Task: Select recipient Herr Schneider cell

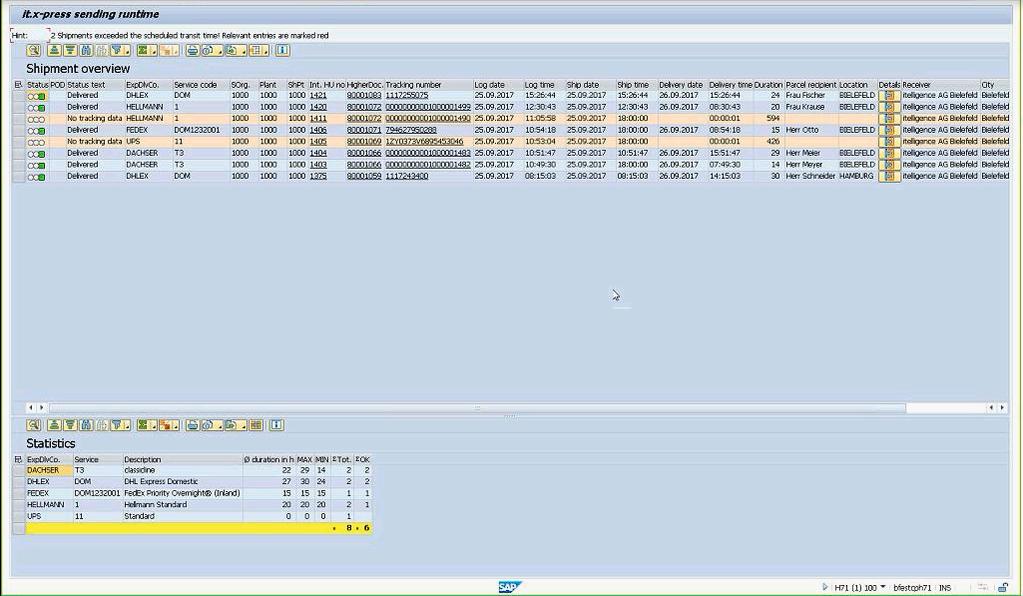Action: [810, 176]
